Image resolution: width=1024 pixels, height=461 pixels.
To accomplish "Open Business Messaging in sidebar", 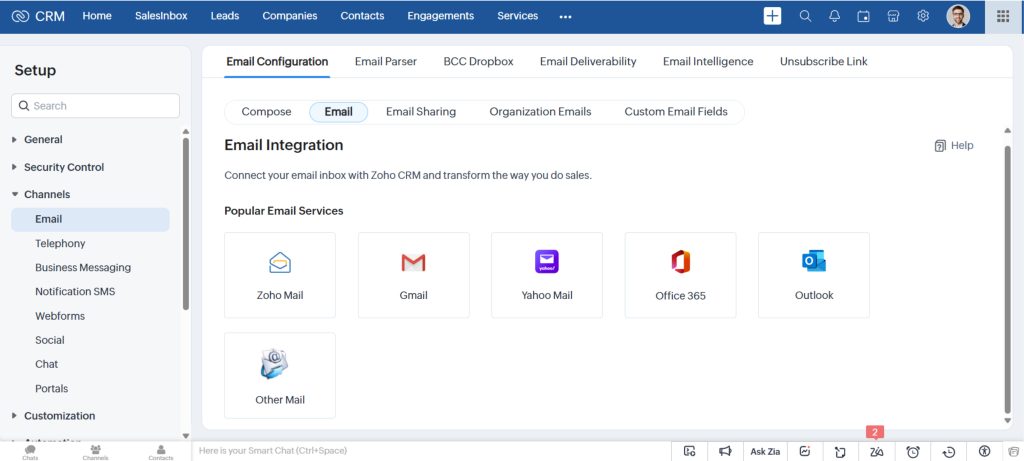I will point(83,268).
